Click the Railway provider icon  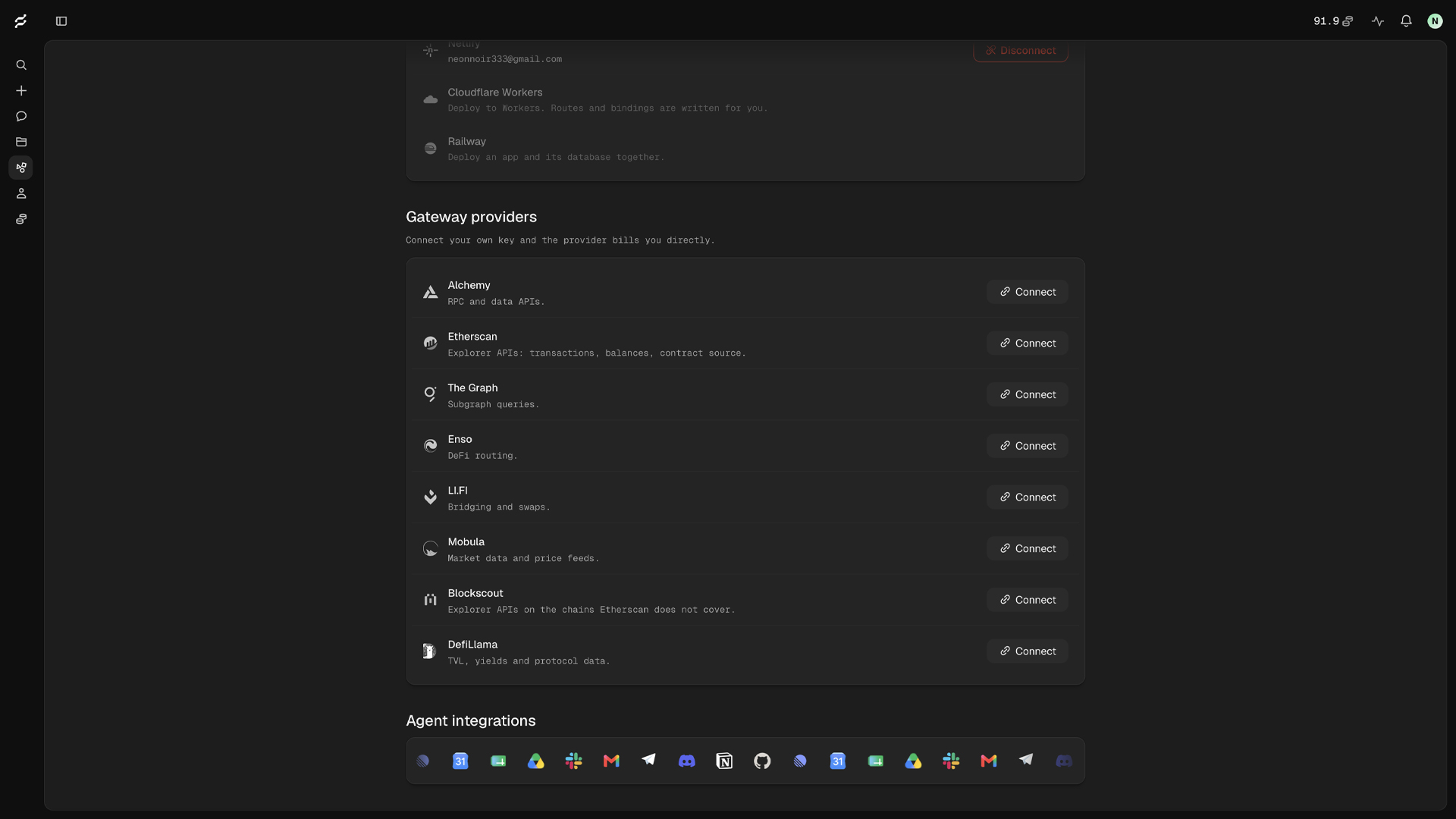pyautogui.click(x=431, y=149)
